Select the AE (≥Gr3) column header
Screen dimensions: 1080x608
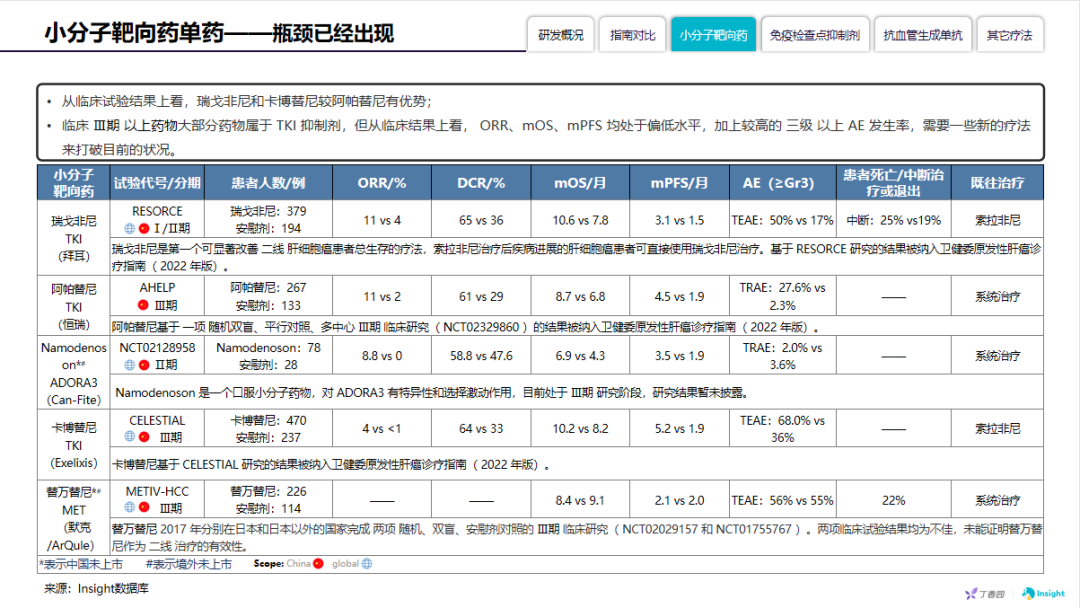click(782, 182)
